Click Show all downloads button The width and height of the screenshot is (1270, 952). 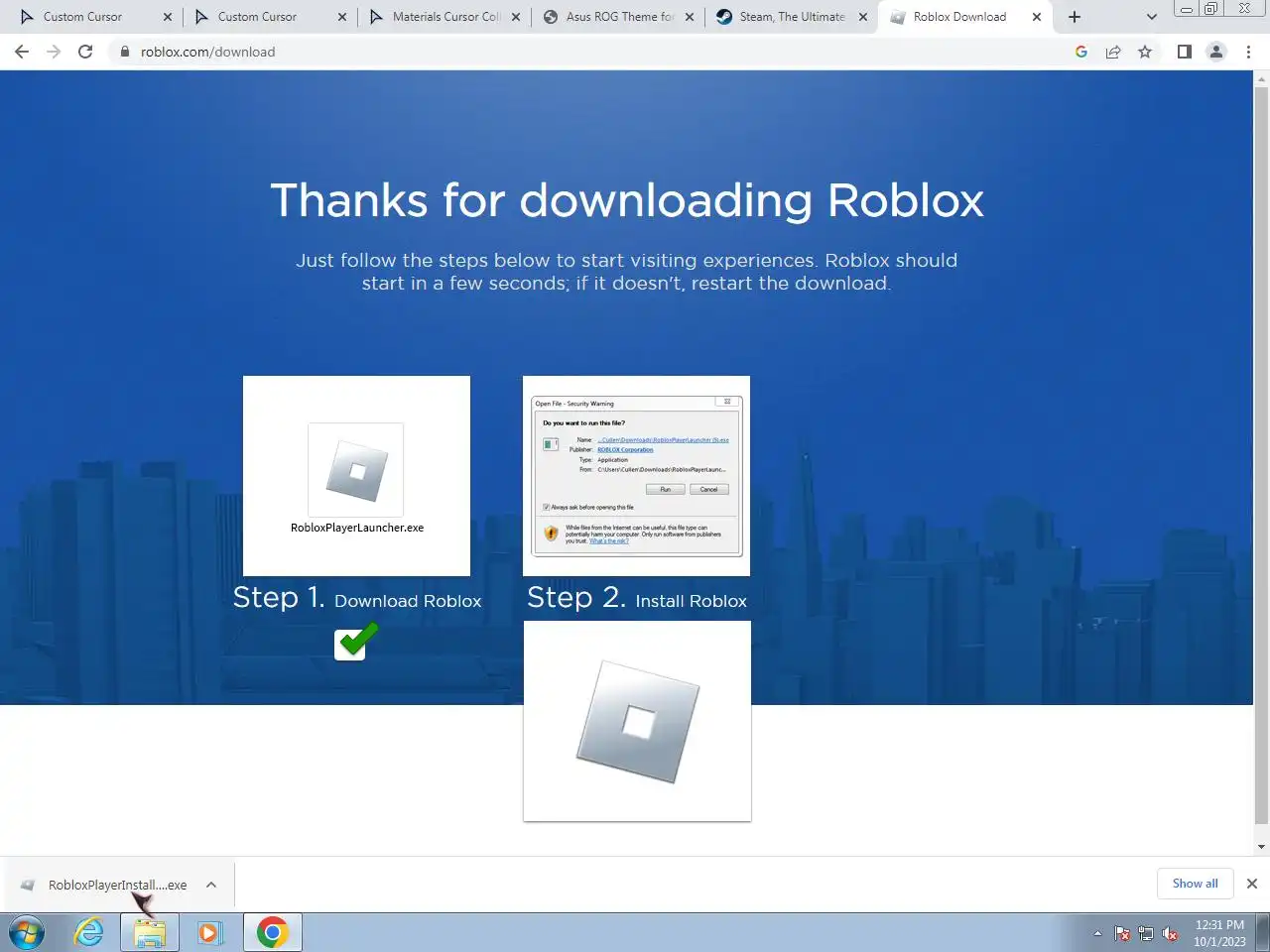click(x=1195, y=884)
